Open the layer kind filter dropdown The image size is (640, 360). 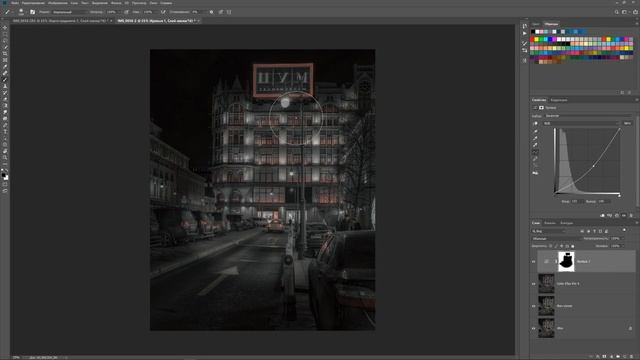click(549, 231)
